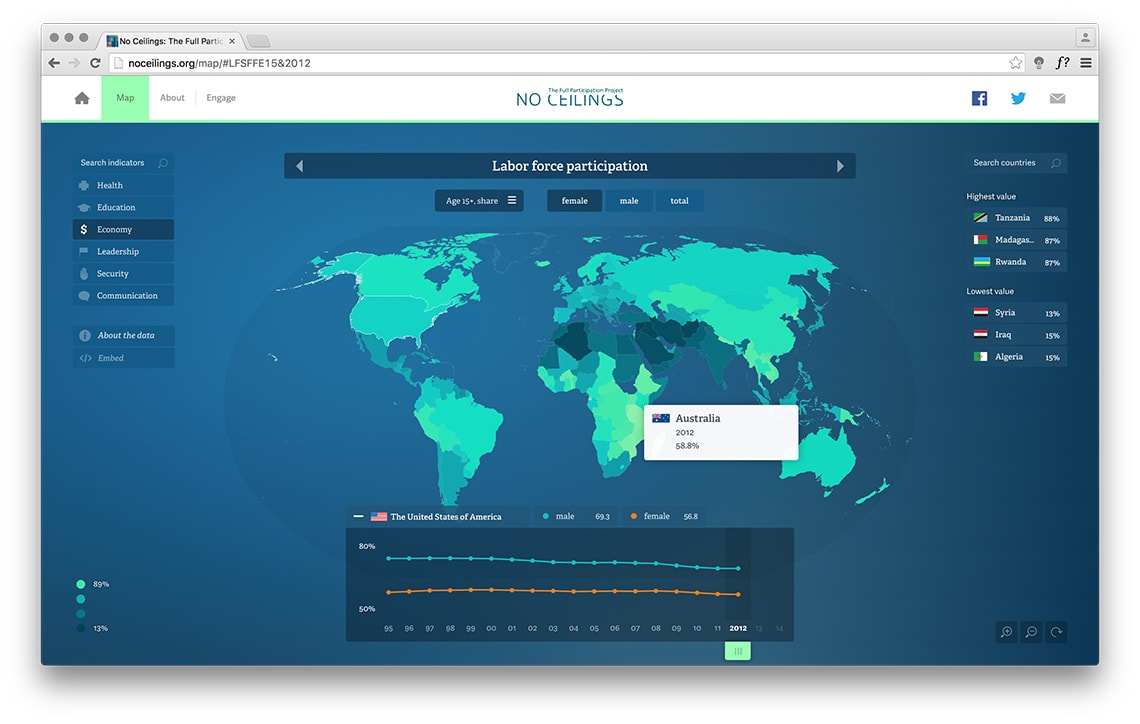Open the browser hamburger menu
The height and width of the screenshot is (724, 1140).
(x=1085, y=63)
